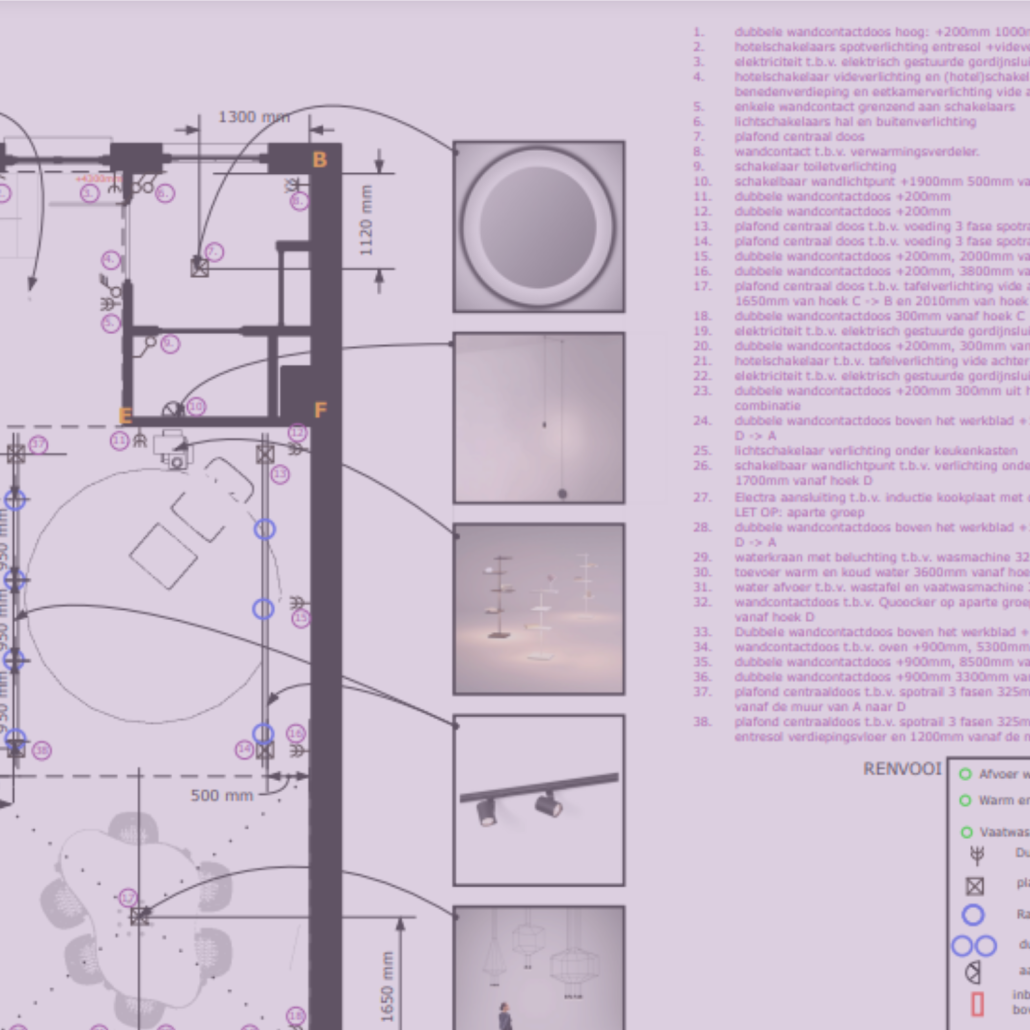Select the grid label F on the plan

coord(319,410)
